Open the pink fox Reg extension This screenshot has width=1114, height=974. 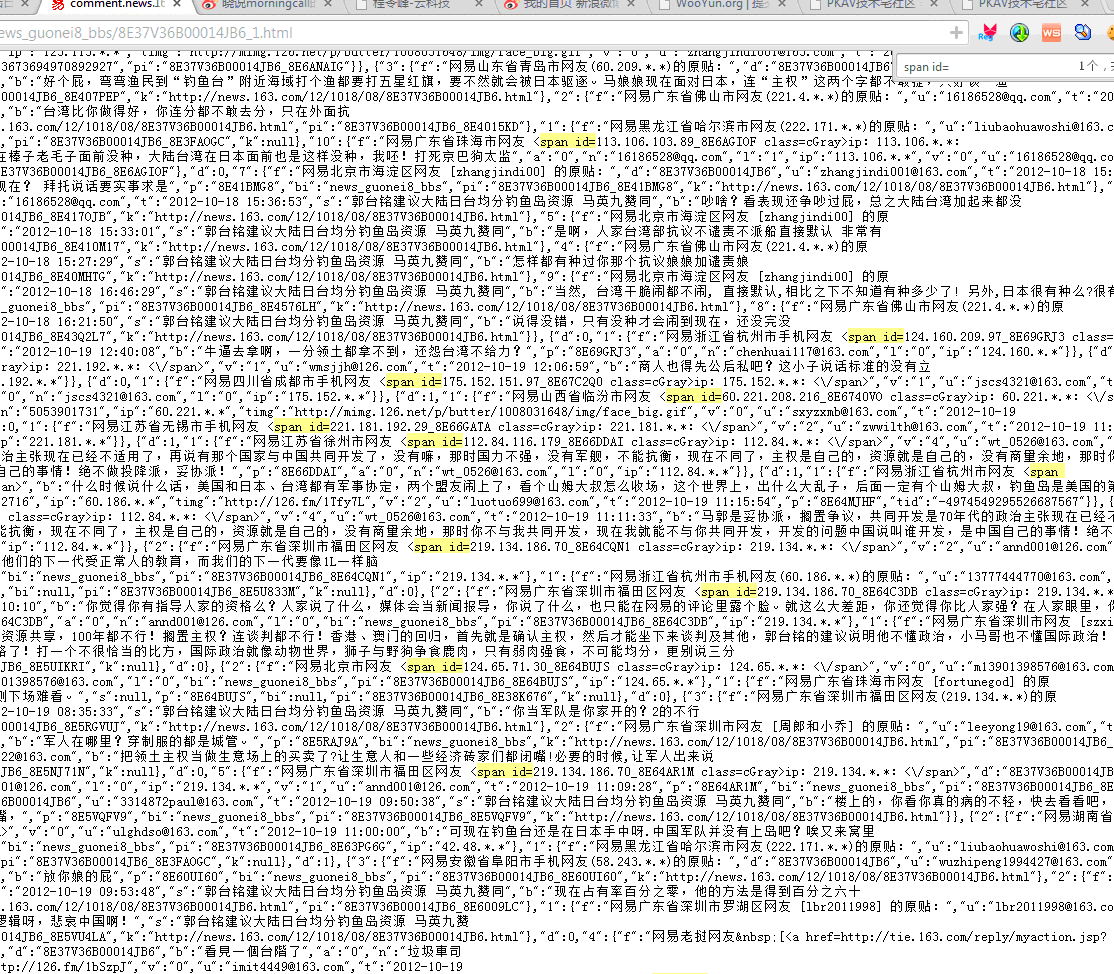pyautogui.click(x=988, y=33)
